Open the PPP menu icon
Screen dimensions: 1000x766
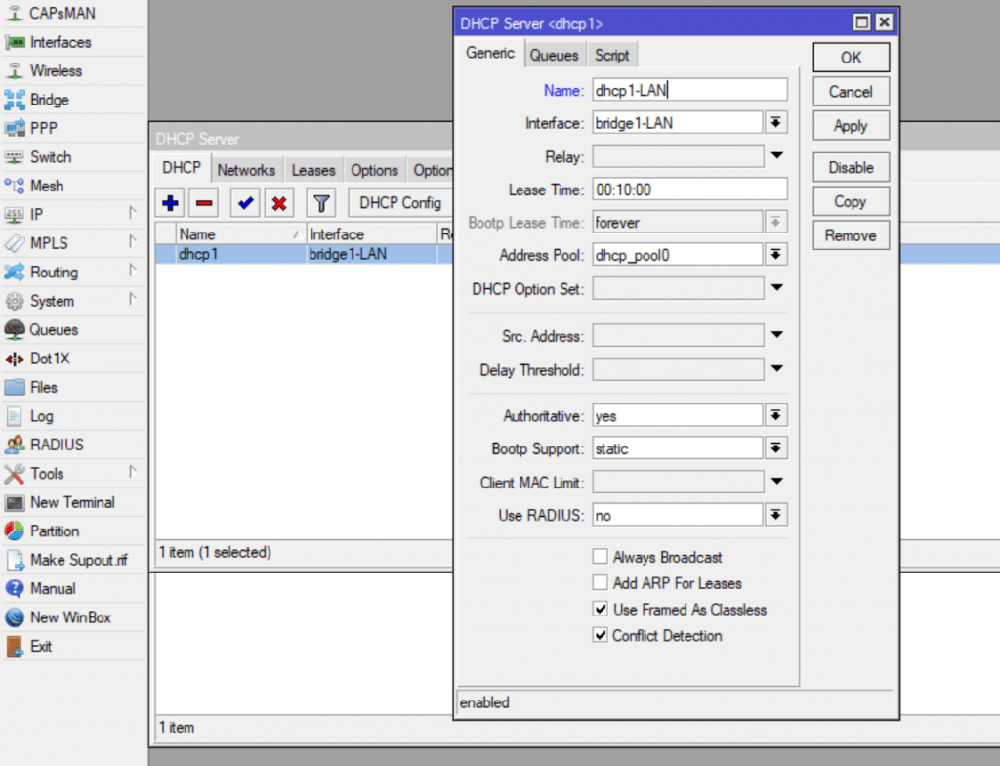pyautogui.click(x=15, y=128)
